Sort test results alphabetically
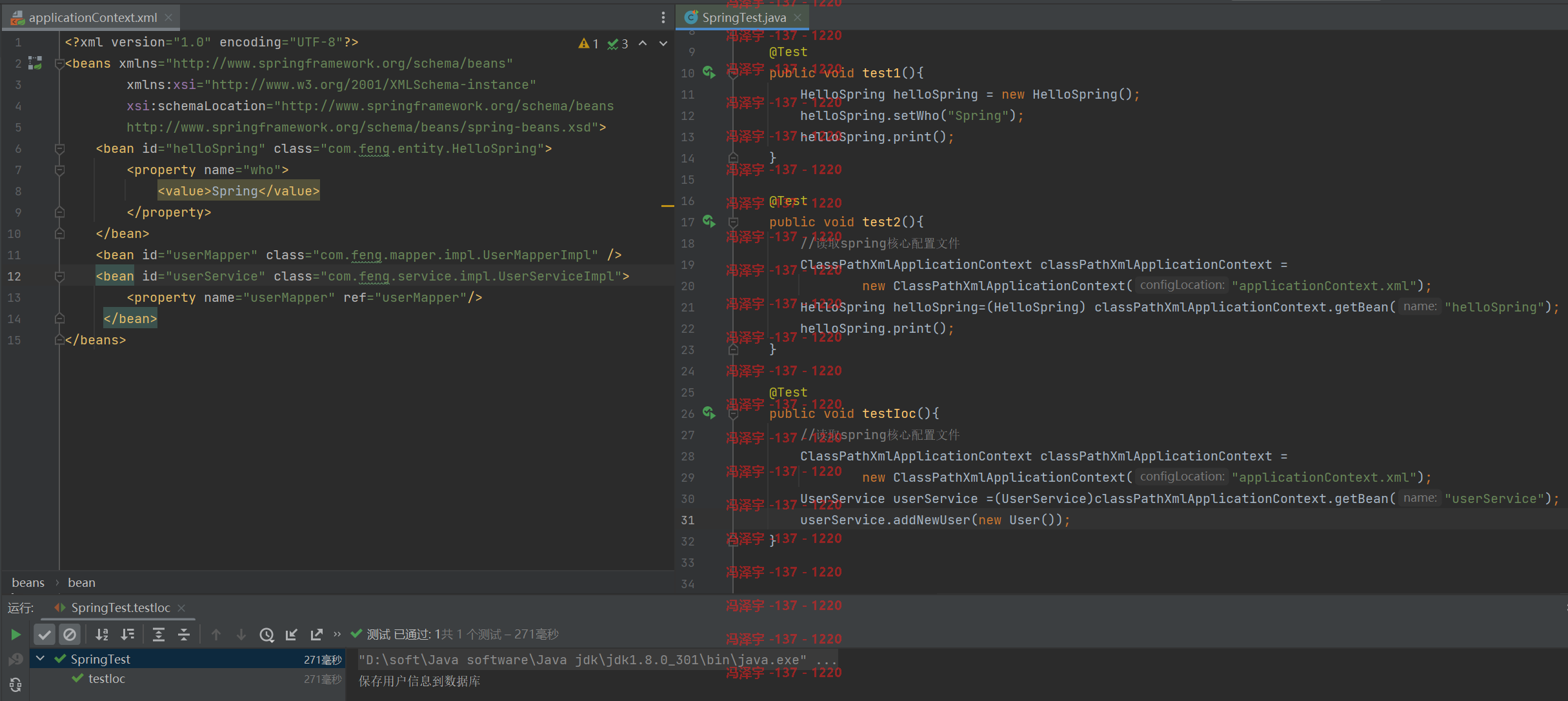This screenshot has width=1568, height=701. pos(102,635)
